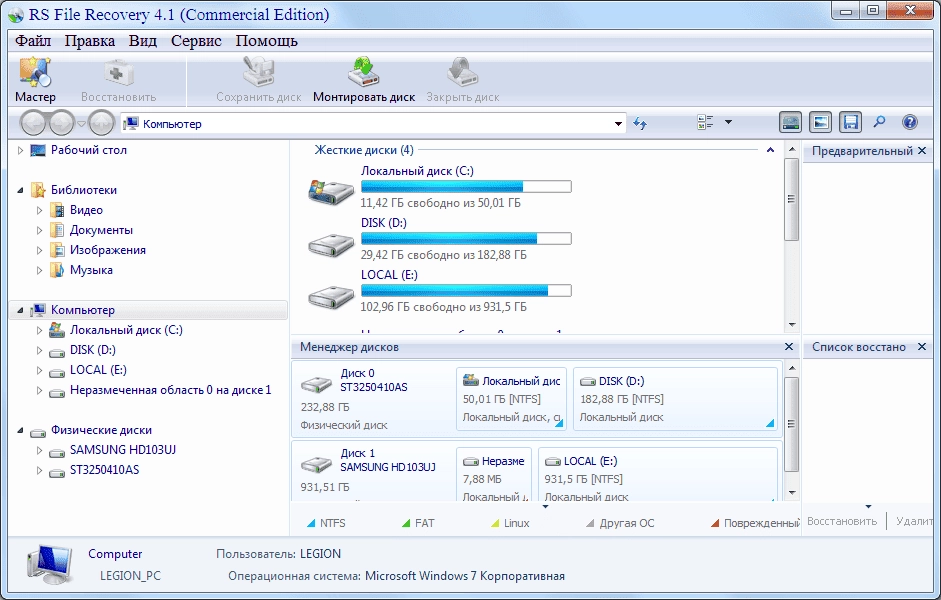Select the 7,88 МБ unallocated partition
941x600 pixels.
(493, 474)
